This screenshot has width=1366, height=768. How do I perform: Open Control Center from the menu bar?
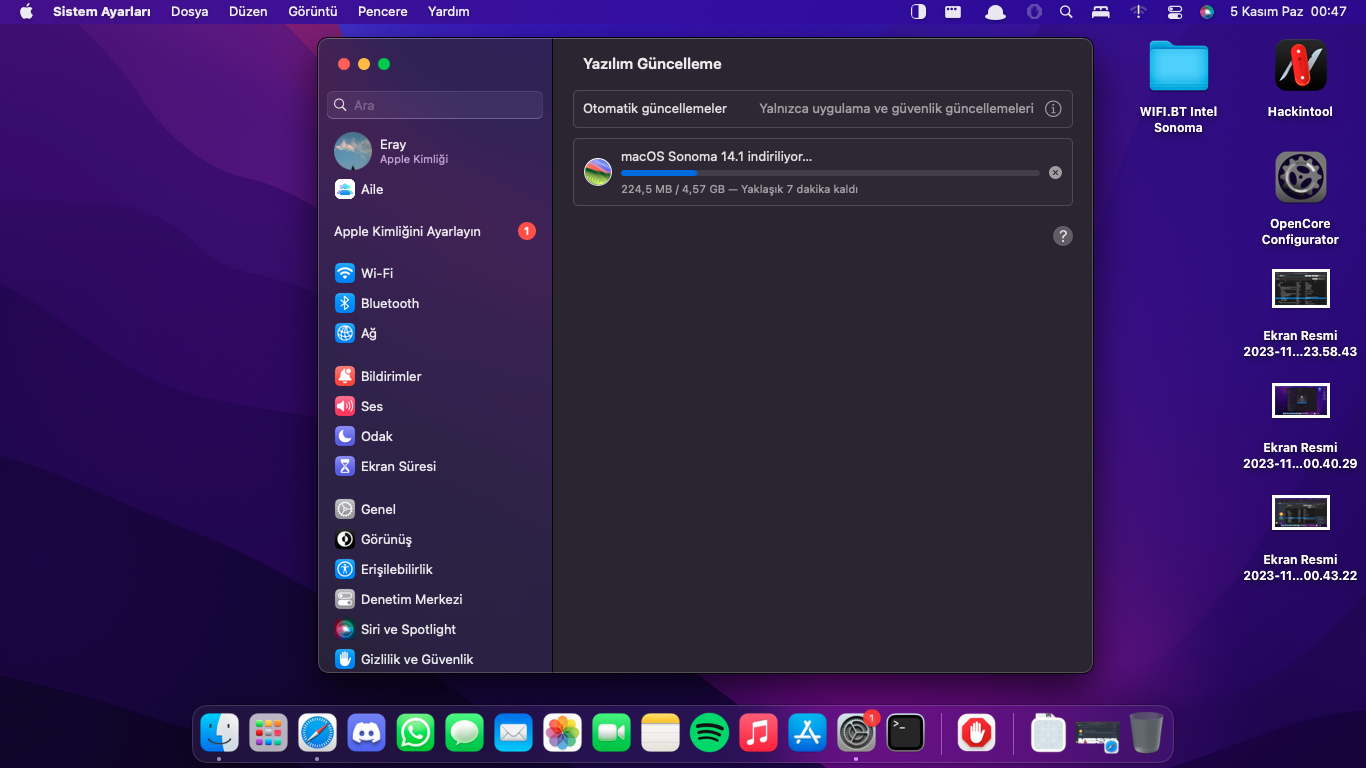point(1174,12)
